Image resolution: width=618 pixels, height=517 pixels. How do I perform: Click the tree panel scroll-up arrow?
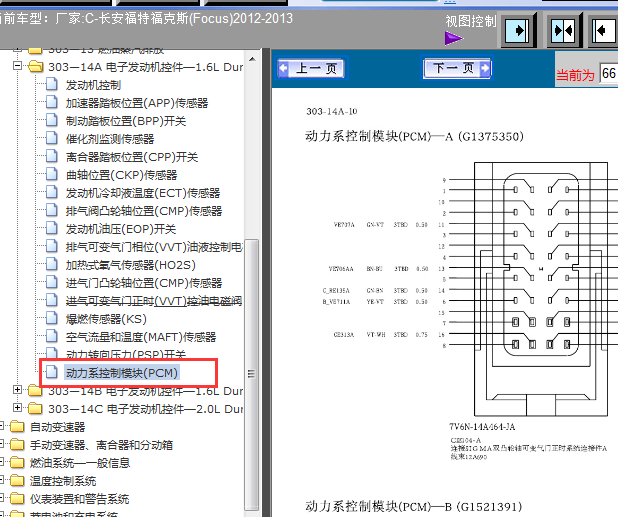[x=252, y=60]
